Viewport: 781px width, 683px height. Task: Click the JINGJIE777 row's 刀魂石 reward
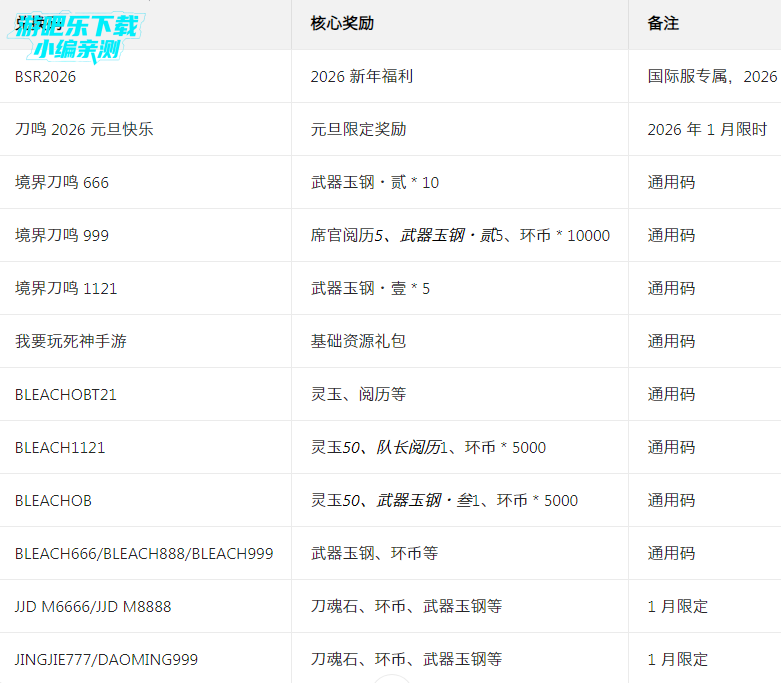coord(406,660)
